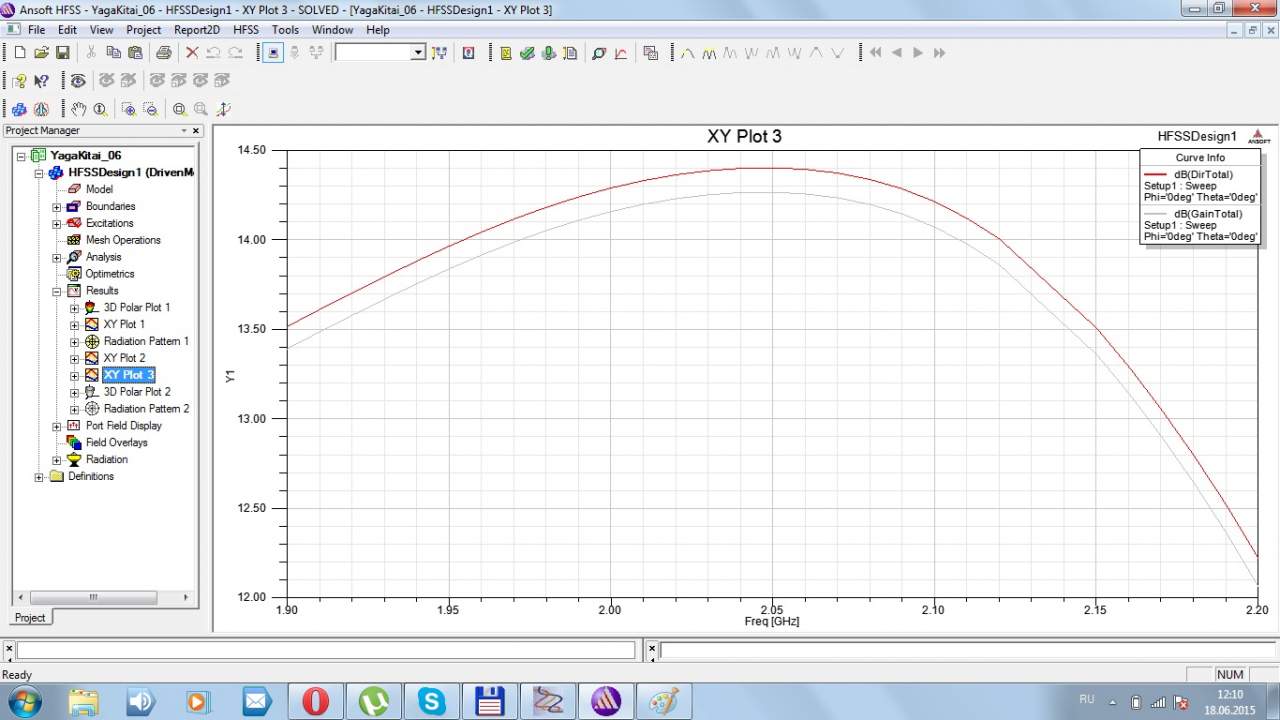The width and height of the screenshot is (1280, 720).
Task: Click the Validate green checkmark icon
Action: click(527, 53)
